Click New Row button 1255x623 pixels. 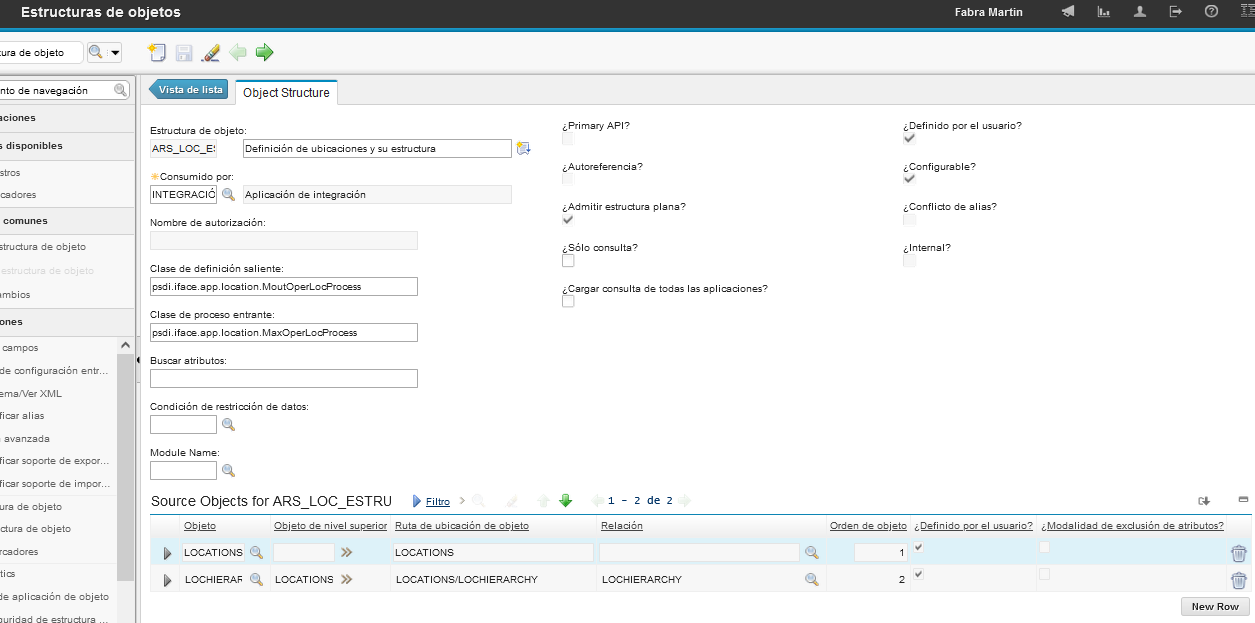tap(1215, 606)
